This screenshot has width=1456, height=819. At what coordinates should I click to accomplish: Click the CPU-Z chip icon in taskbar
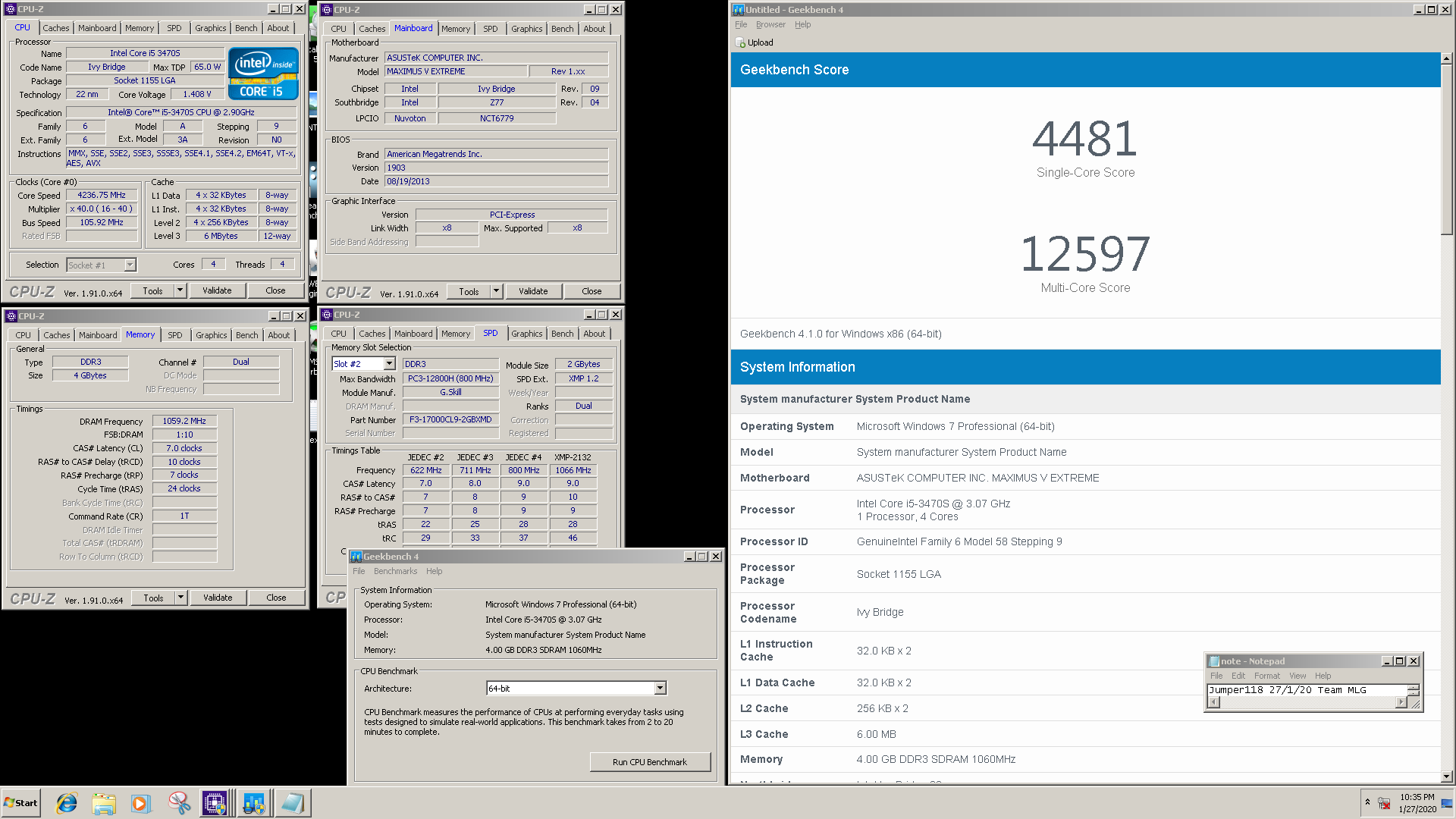(215, 803)
